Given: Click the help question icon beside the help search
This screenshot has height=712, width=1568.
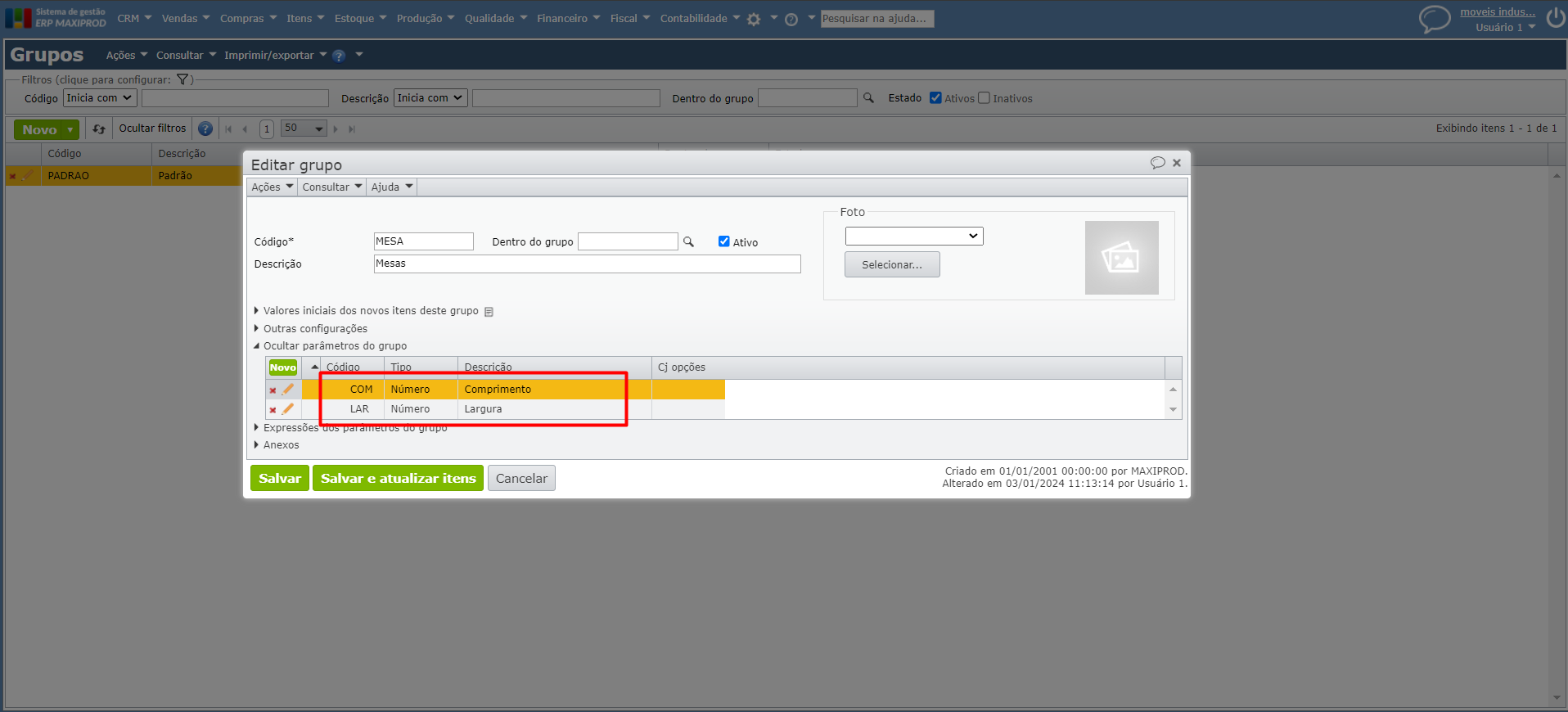Looking at the screenshot, I should pos(791,19).
